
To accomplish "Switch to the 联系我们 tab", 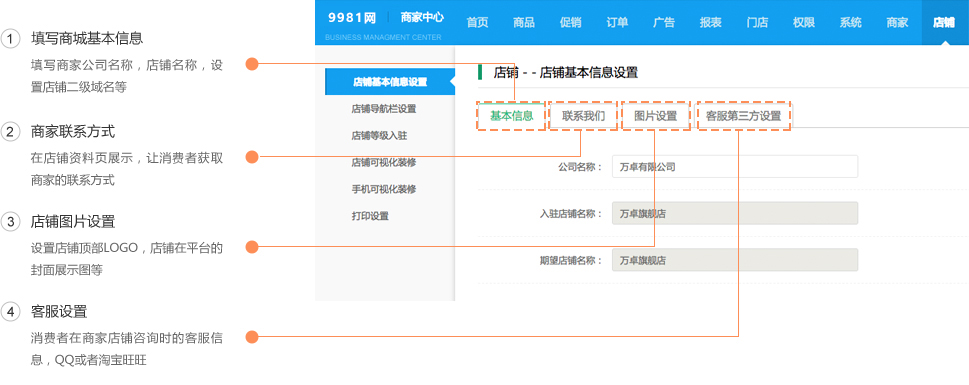I will [x=583, y=116].
